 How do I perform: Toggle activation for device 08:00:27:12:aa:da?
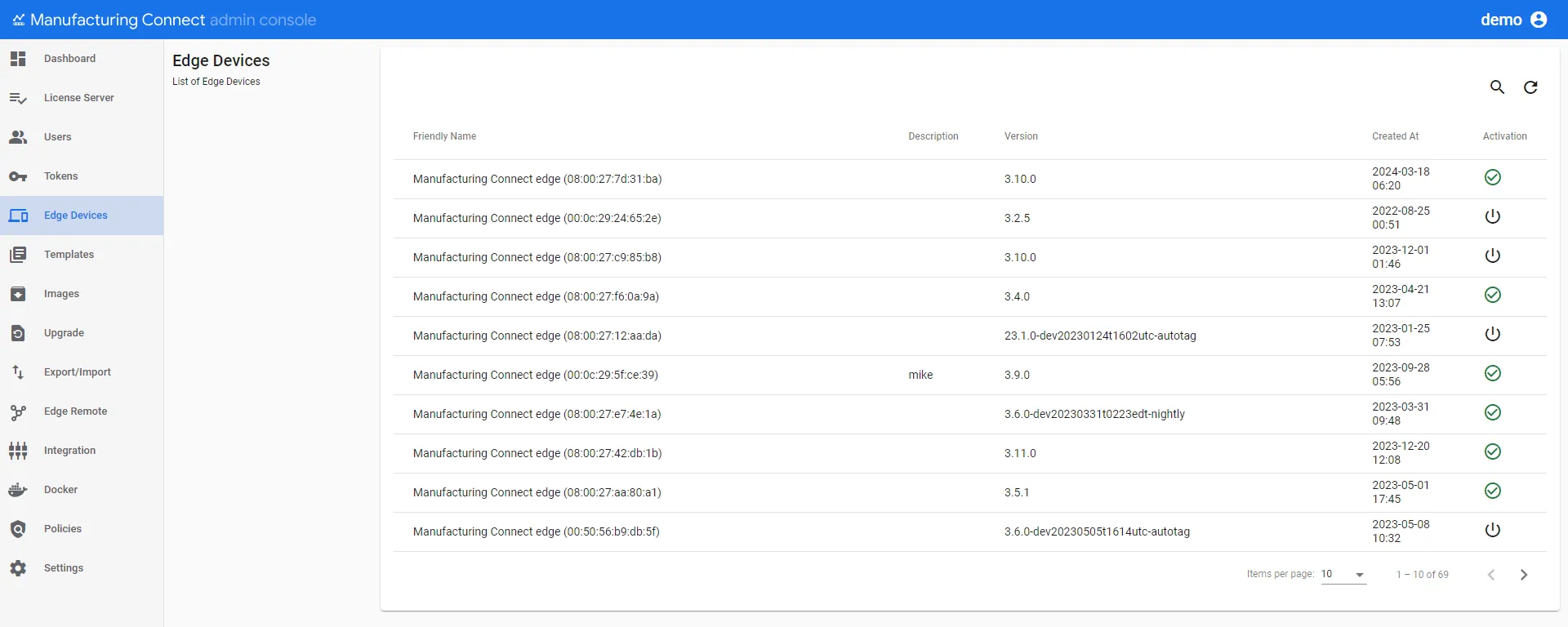pos(1493,335)
